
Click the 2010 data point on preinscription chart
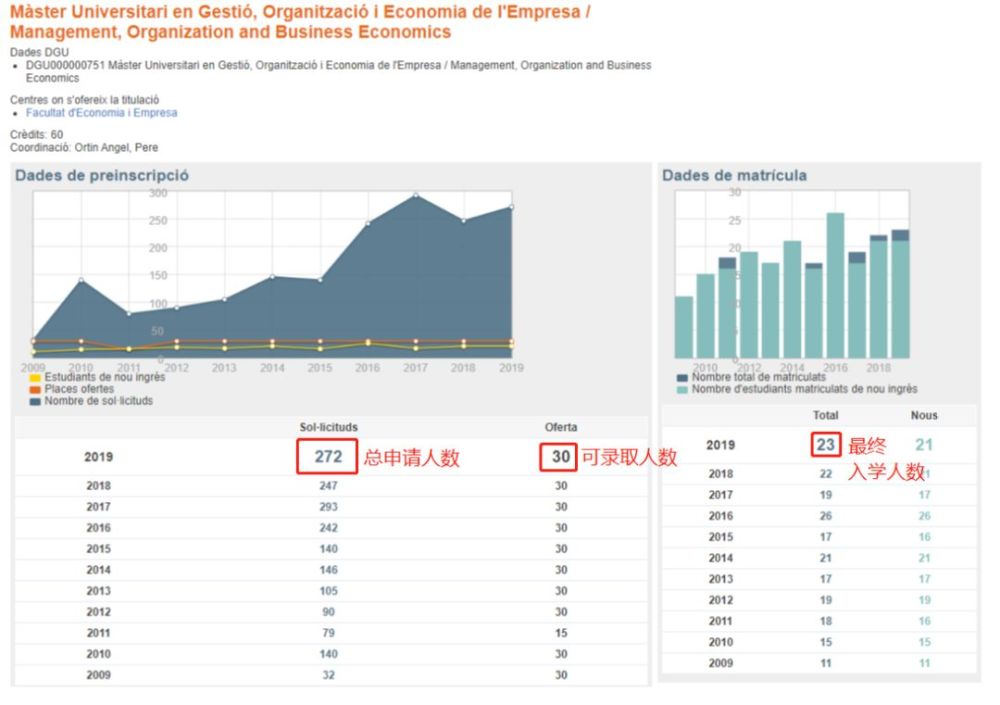point(81,280)
